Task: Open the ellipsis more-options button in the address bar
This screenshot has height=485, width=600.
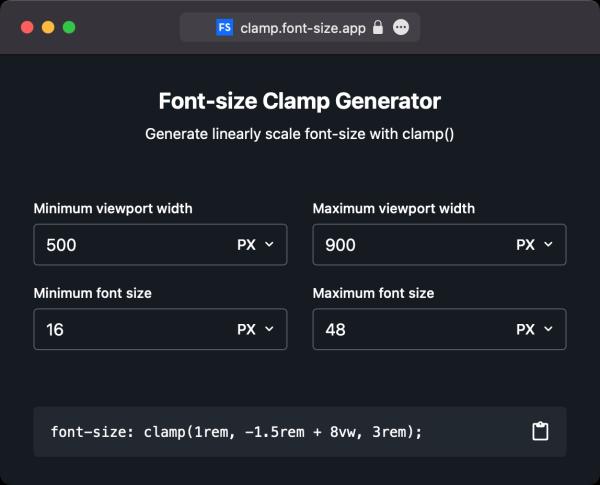Action: tap(401, 28)
